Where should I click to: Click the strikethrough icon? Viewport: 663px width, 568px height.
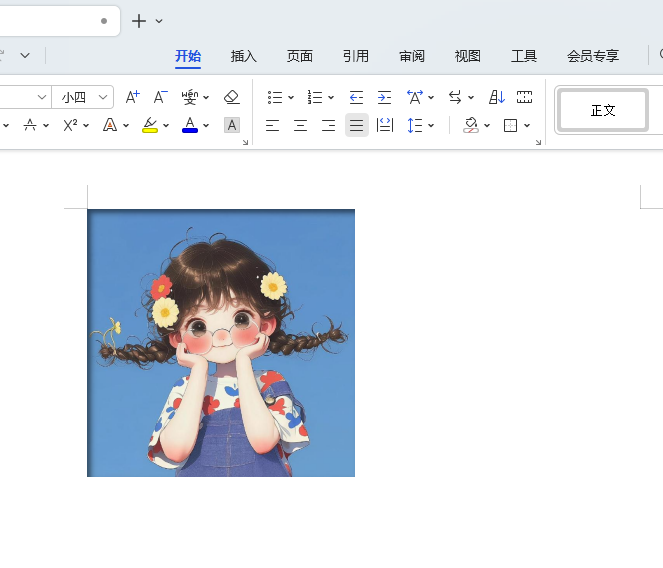coord(30,125)
